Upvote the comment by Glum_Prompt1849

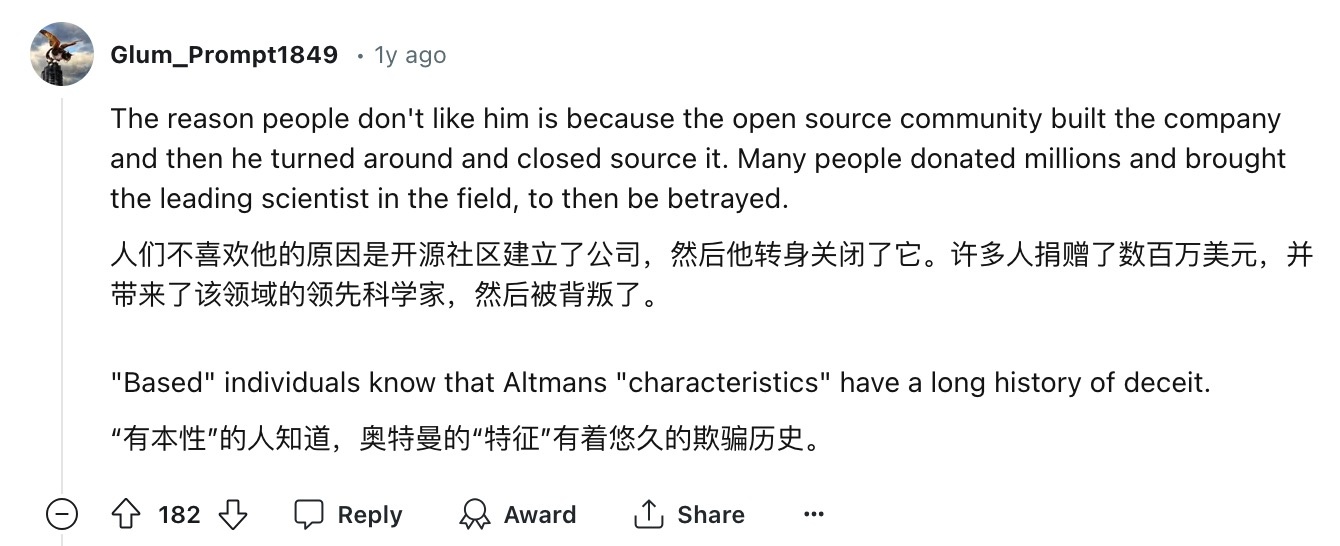(126, 515)
